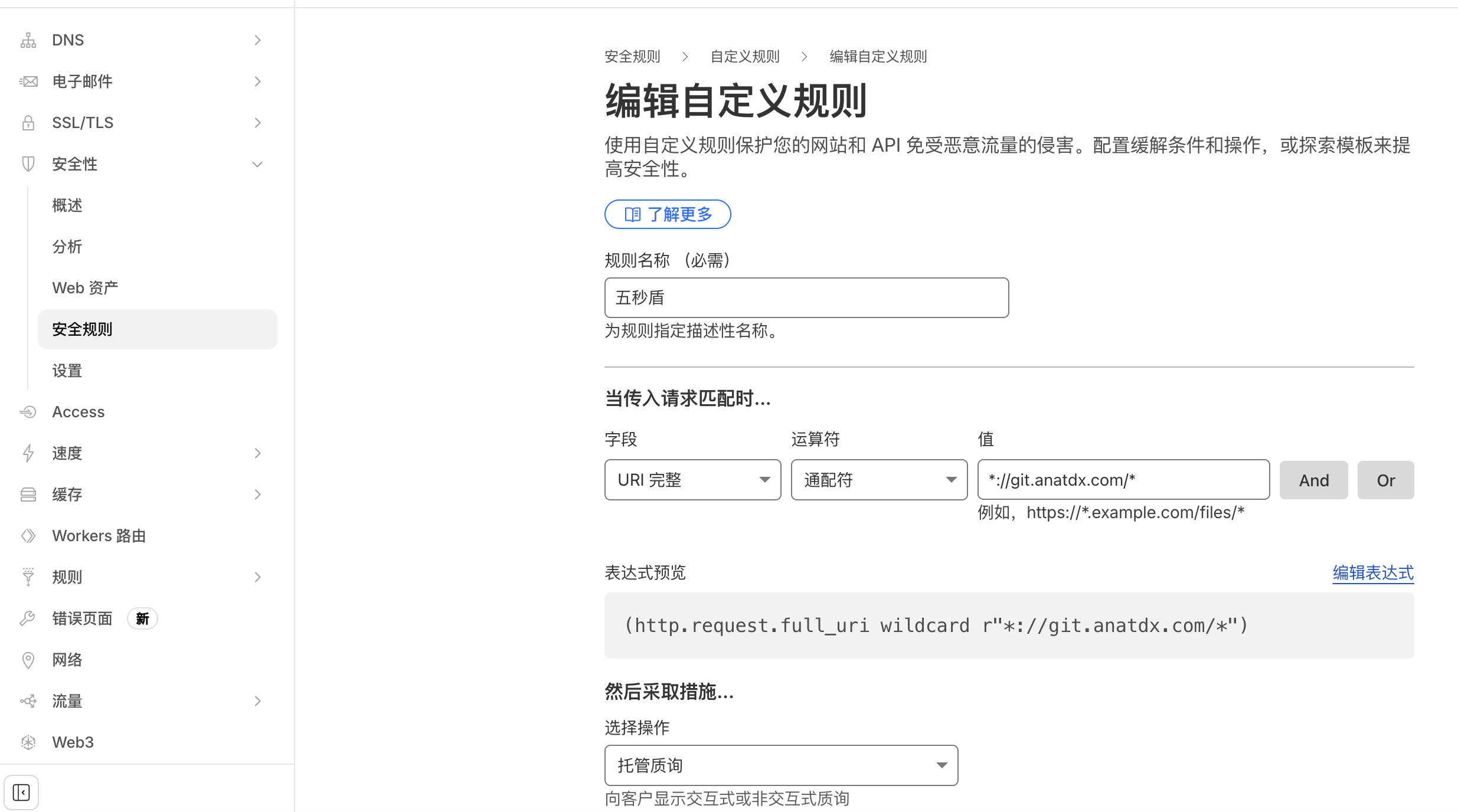The width and height of the screenshot is (1458, 812).
Task: Collapse the sidebar with bottom-left icon
Action: coord(21,792)
